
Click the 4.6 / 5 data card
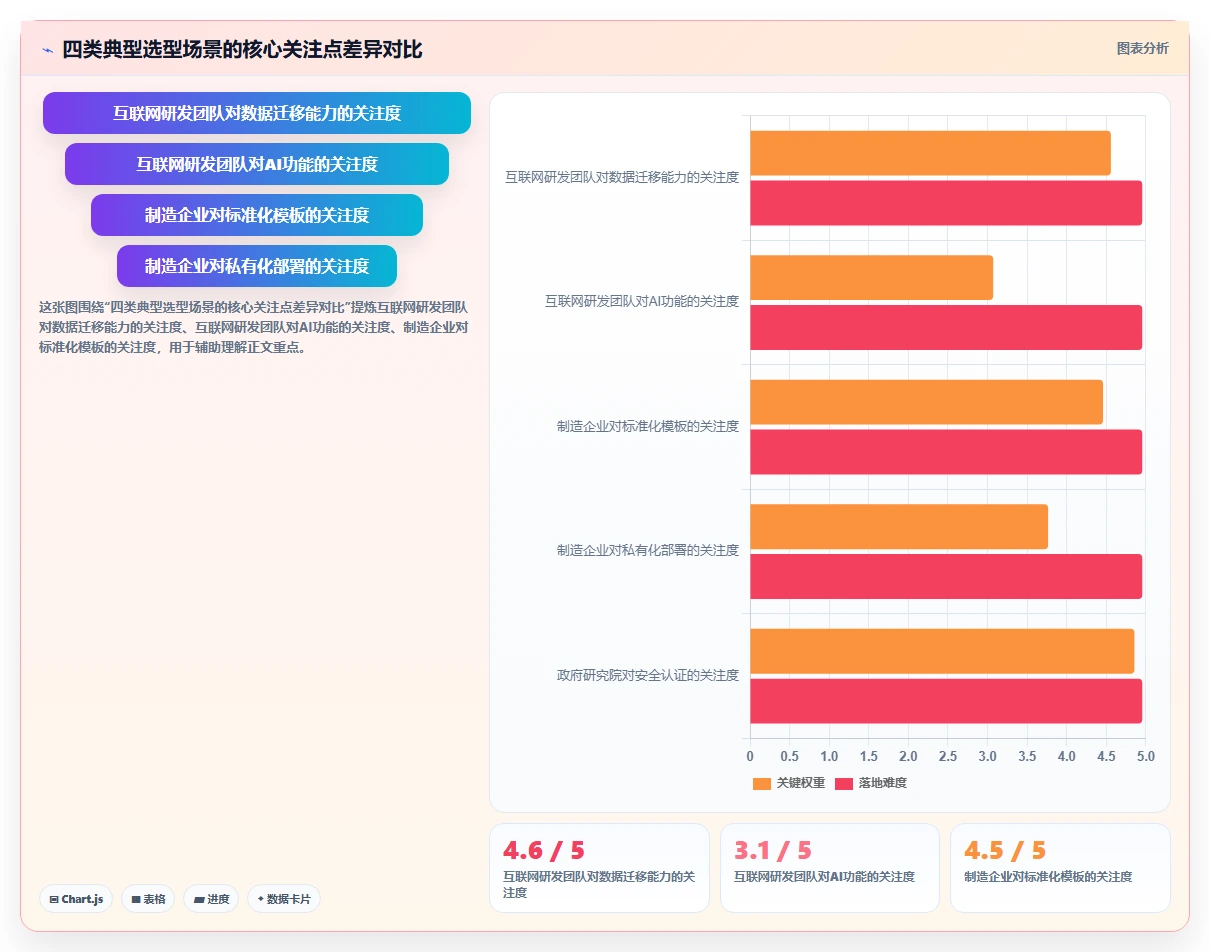click(x=599, y=868)
